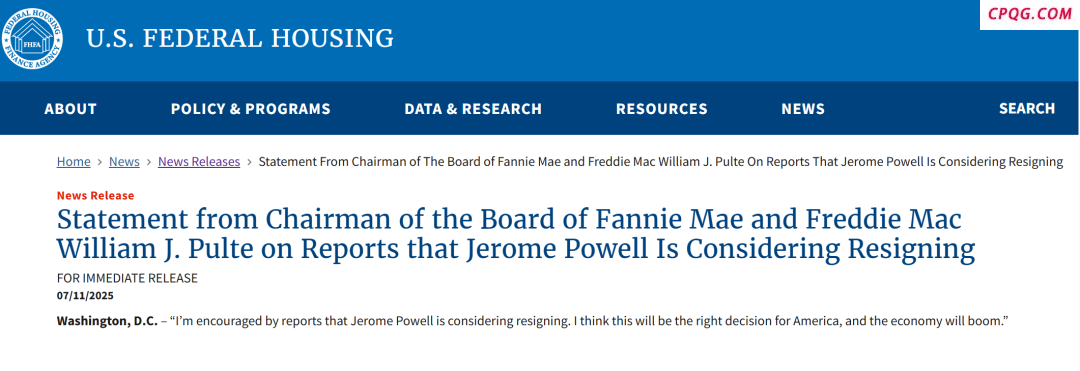Click the breadcrumb chevron after Home
Screen dimensions: 1080x371
(100, 162)
